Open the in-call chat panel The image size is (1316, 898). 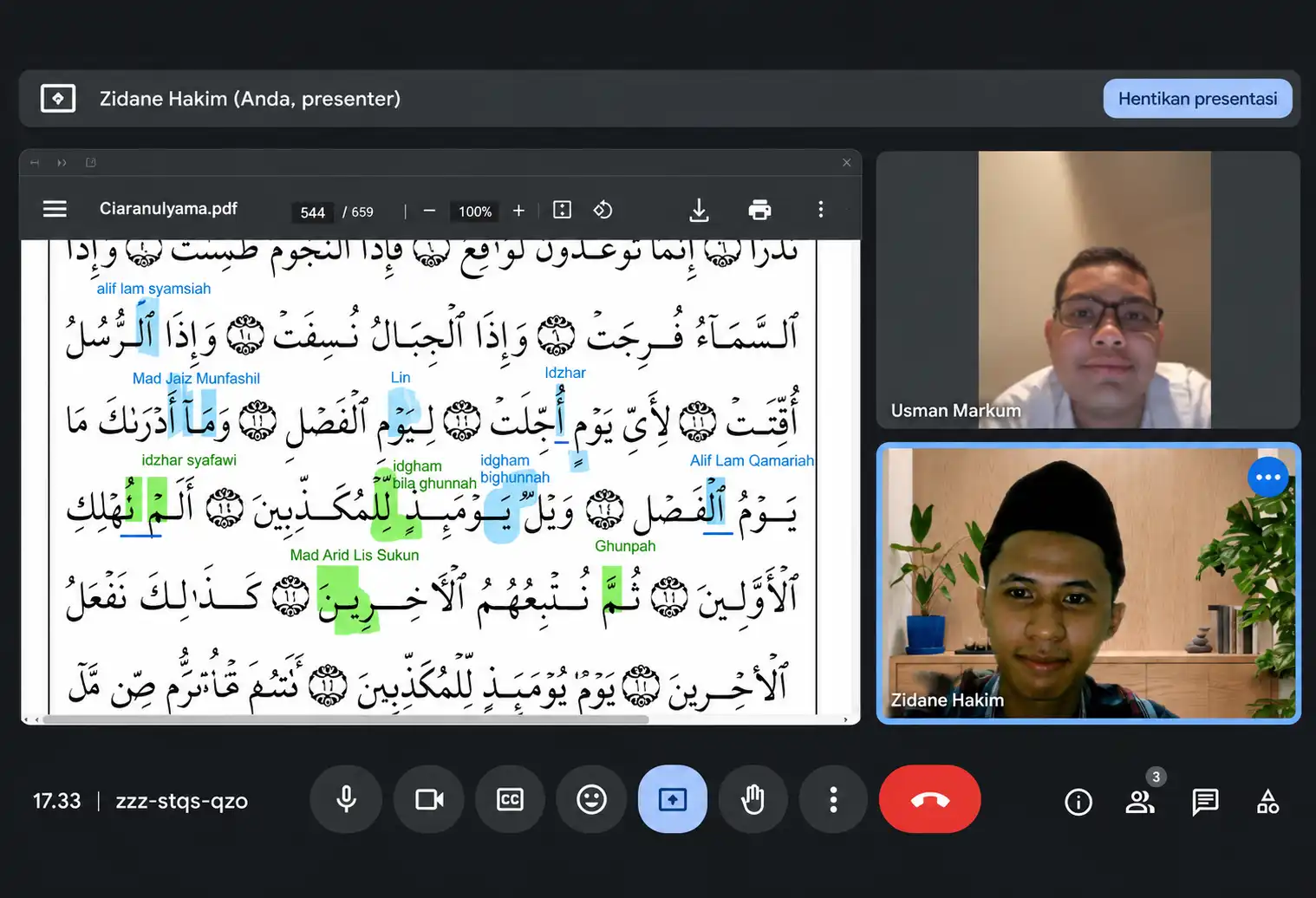pyautogui.click(x=1205, y=802)
